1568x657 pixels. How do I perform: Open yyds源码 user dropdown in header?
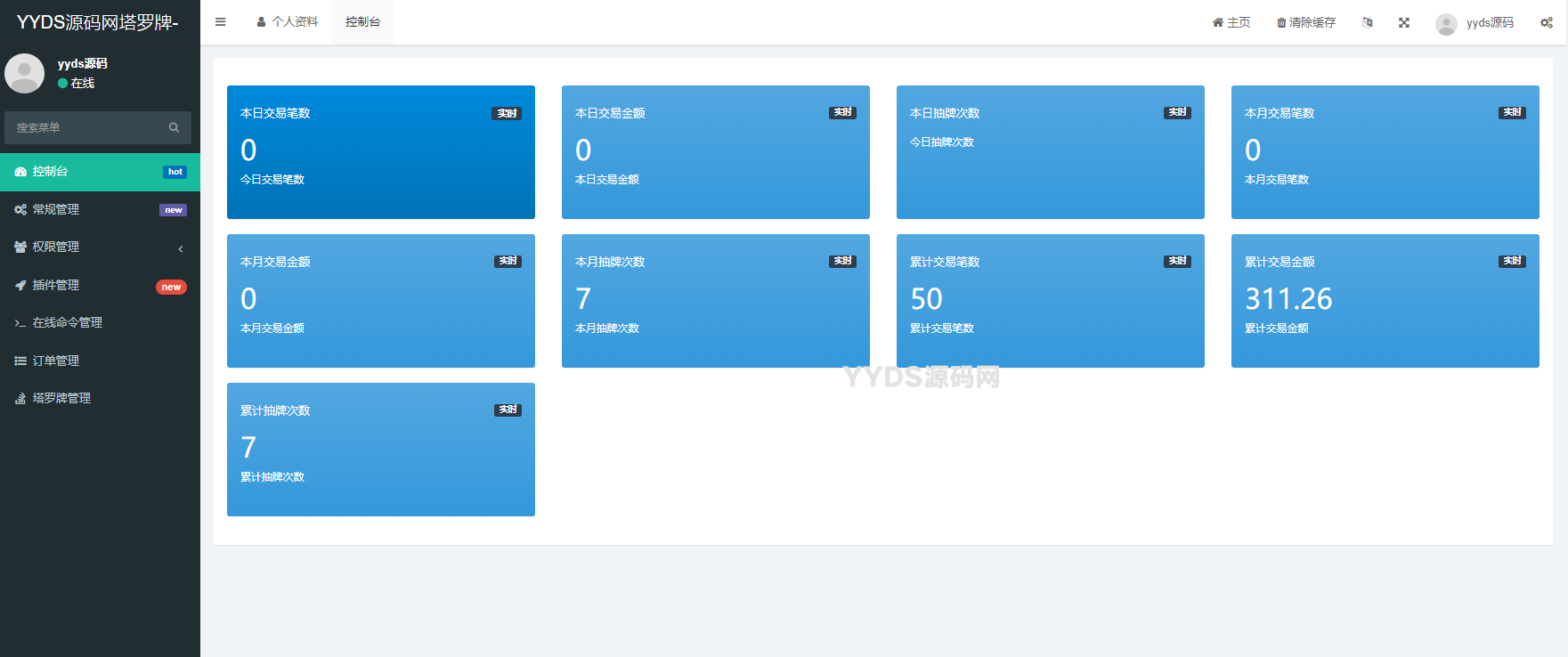tap(1475, 23)
